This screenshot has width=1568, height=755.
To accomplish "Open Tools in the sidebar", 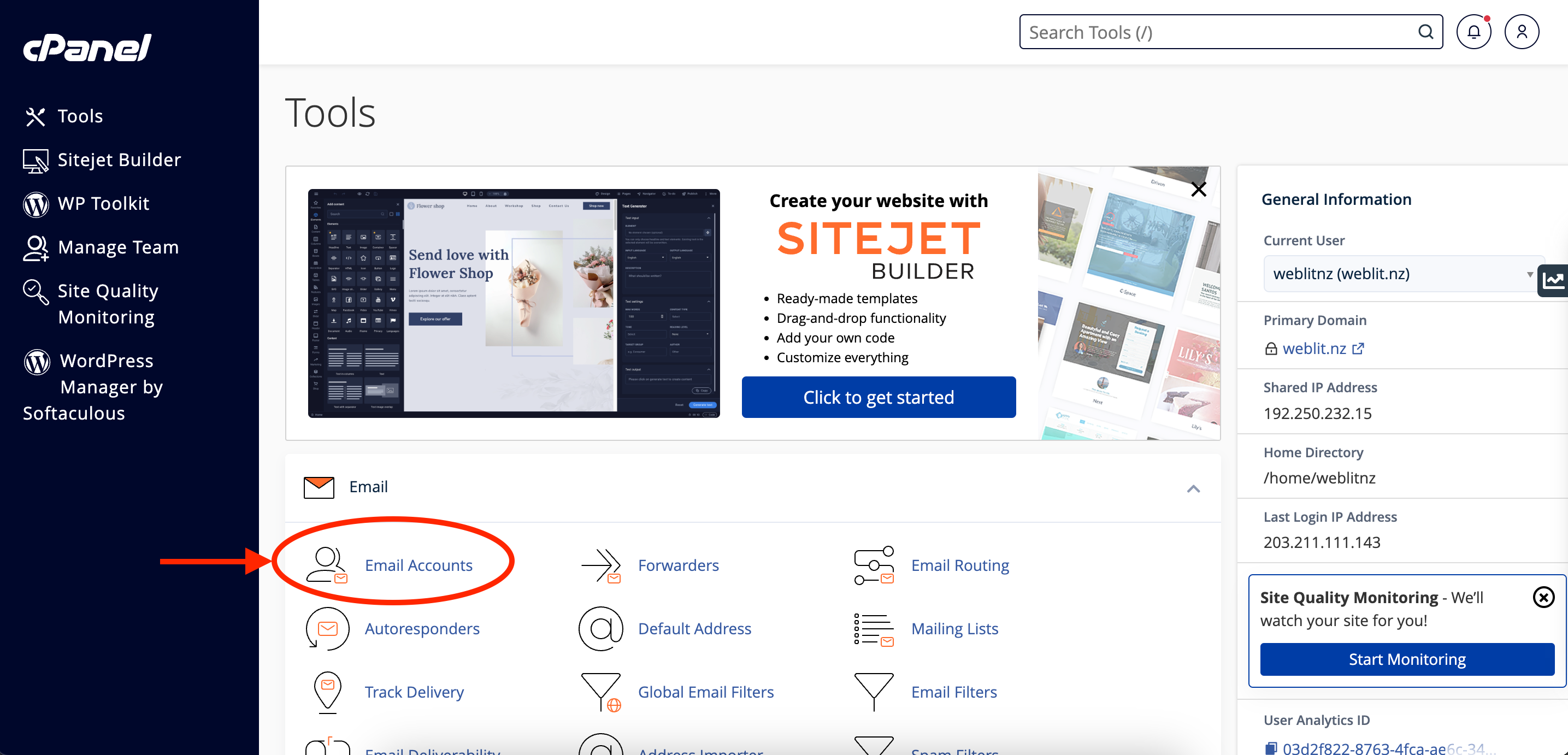I will coord(80,116).
